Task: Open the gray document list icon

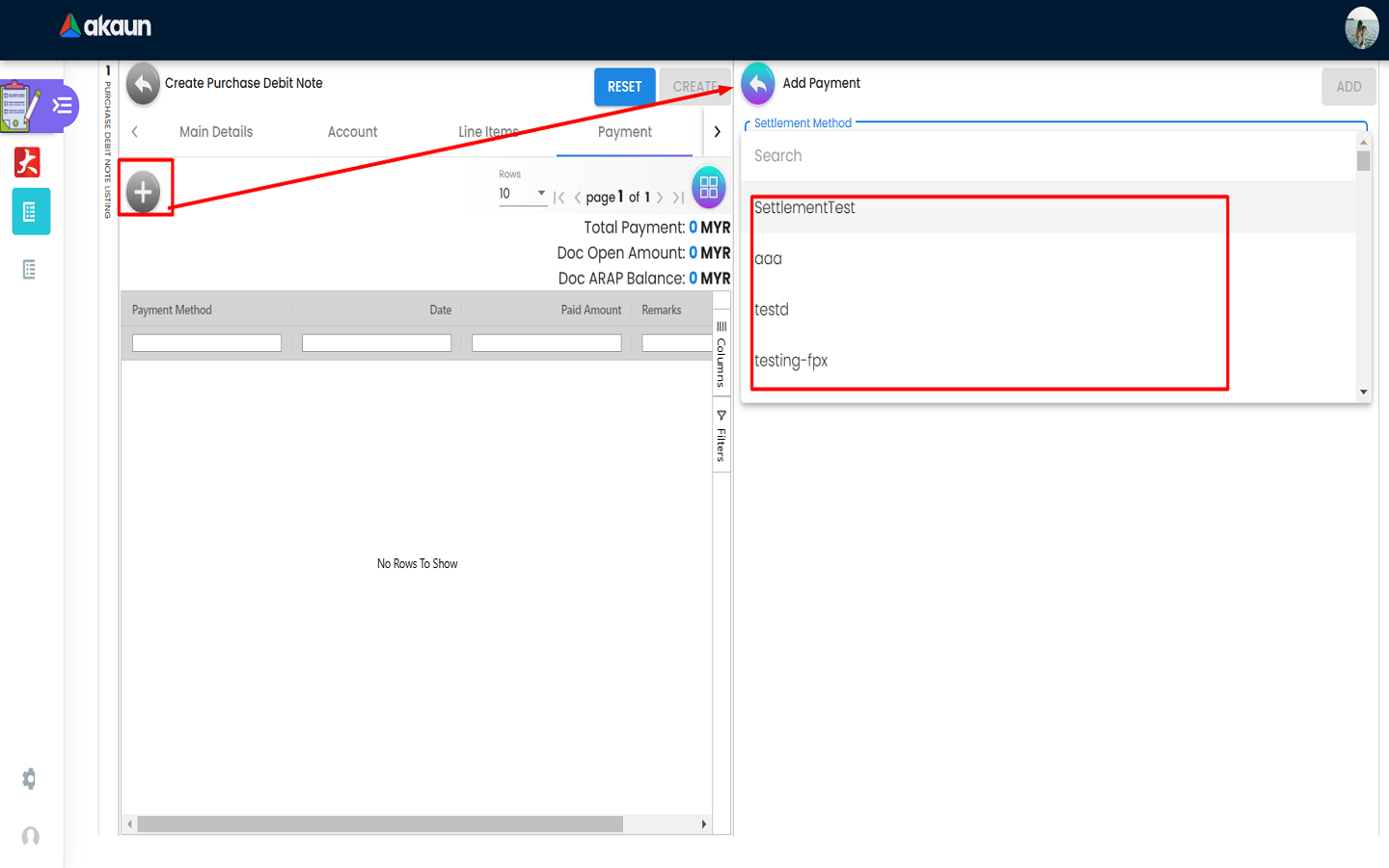Action: tap(29, 270)
